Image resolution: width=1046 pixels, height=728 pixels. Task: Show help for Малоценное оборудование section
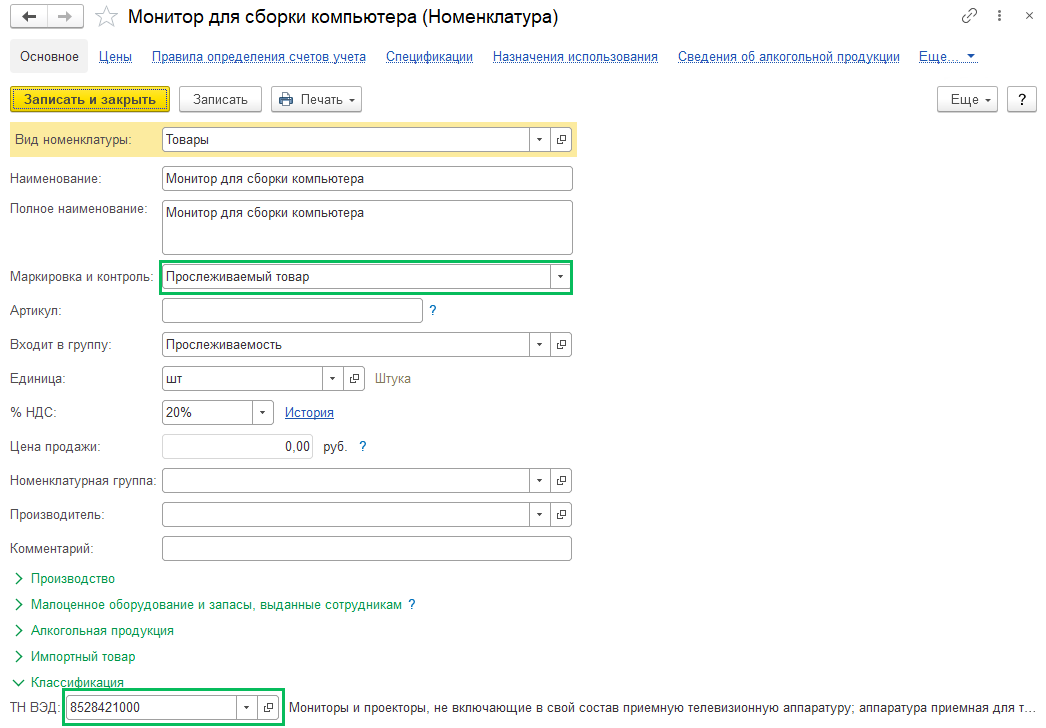point(412,605)
